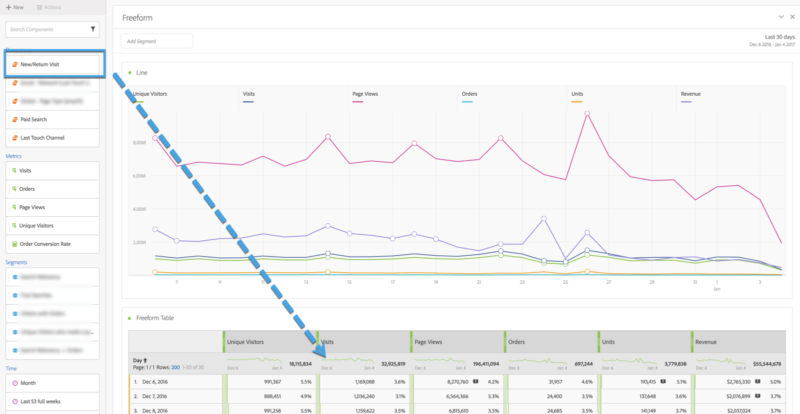The width and height of the screenshot is (800, 414).
Task: Click the New plus icon
Action: 8,8
